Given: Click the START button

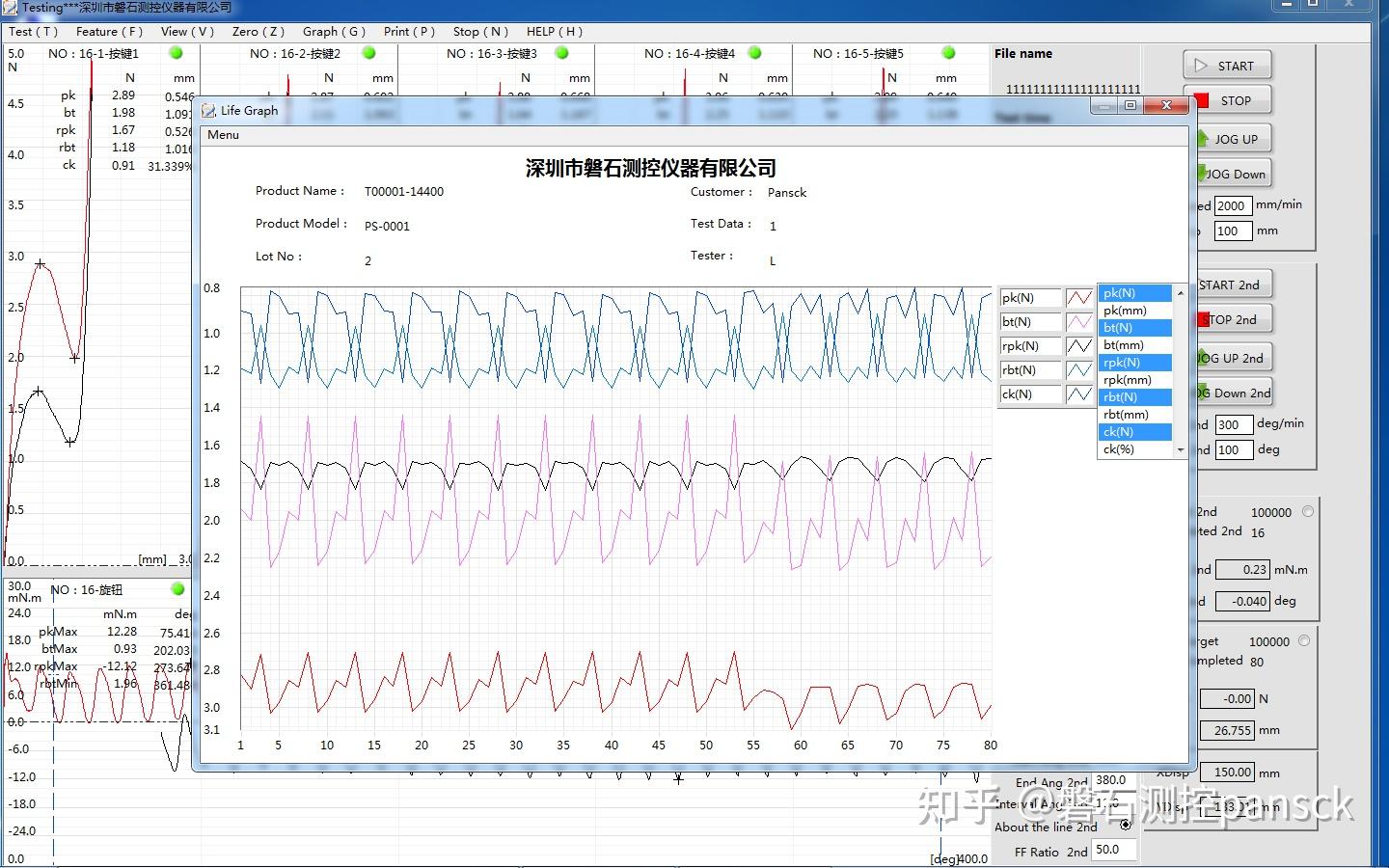Looking at the screenshot, I should (1227, 66).
